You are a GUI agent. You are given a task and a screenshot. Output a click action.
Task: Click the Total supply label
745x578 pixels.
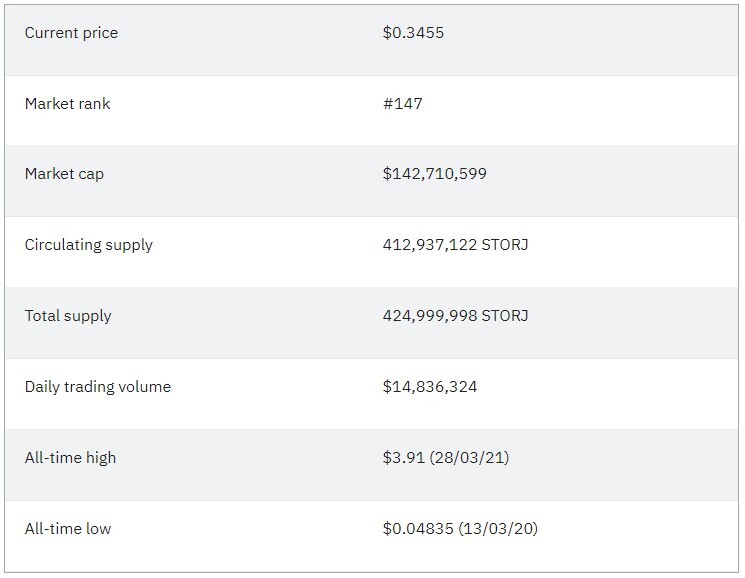coord(68,316)
